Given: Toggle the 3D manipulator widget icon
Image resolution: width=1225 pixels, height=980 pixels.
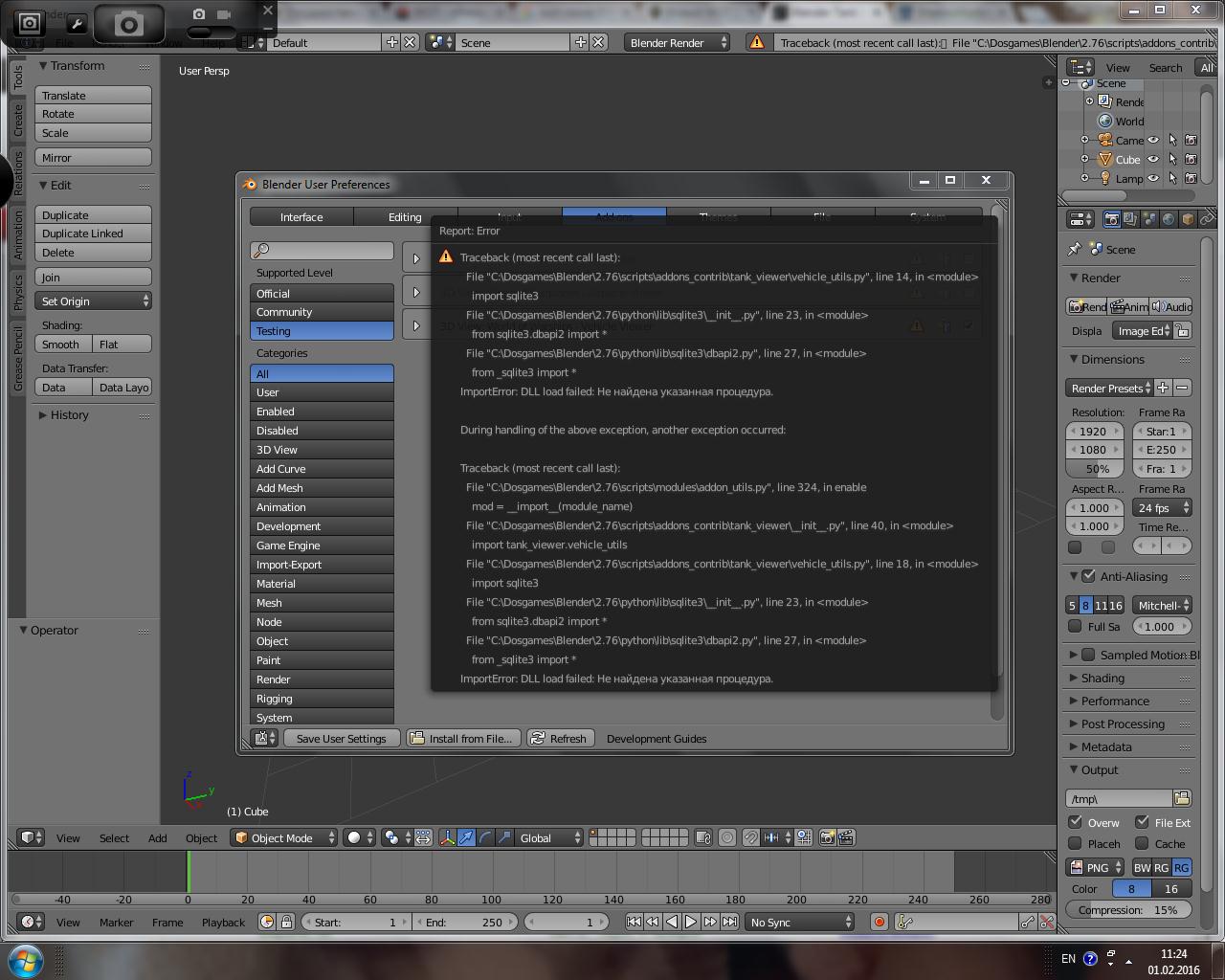Looking at the screenshot, I should (447, 837).
